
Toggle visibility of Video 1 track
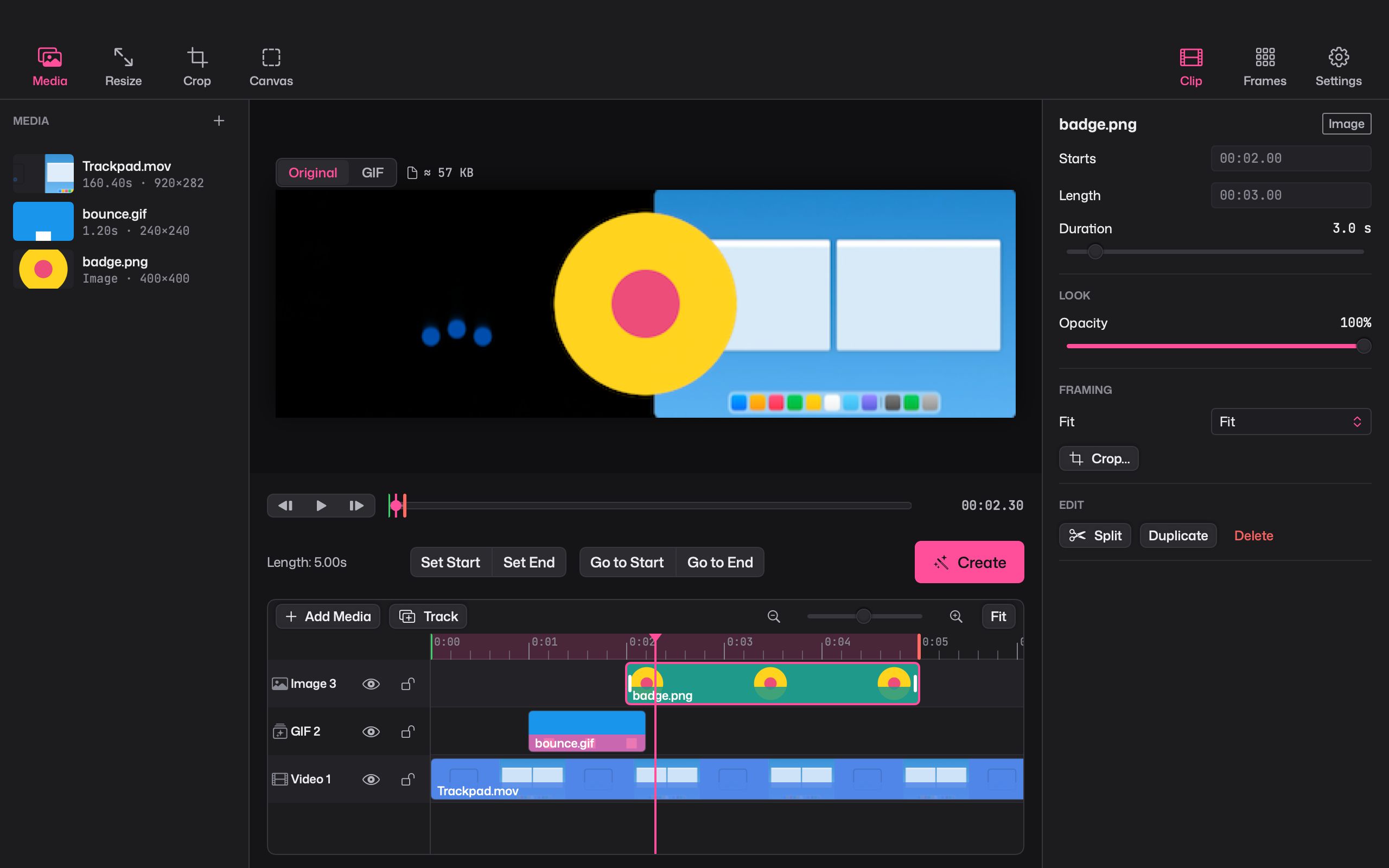click(x=371, y=779)
